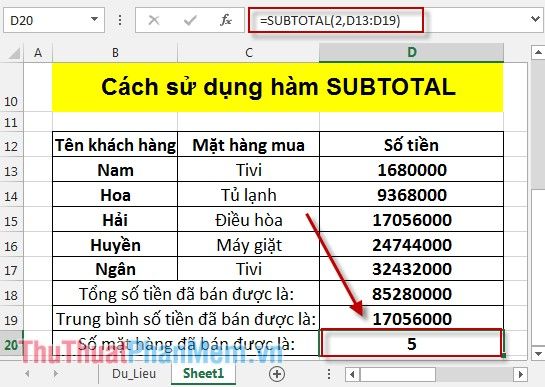The width and height of the screenshot is (545, 387).
Task: Click the horizontal scrollbar thumb
Action: coord(398,374)
